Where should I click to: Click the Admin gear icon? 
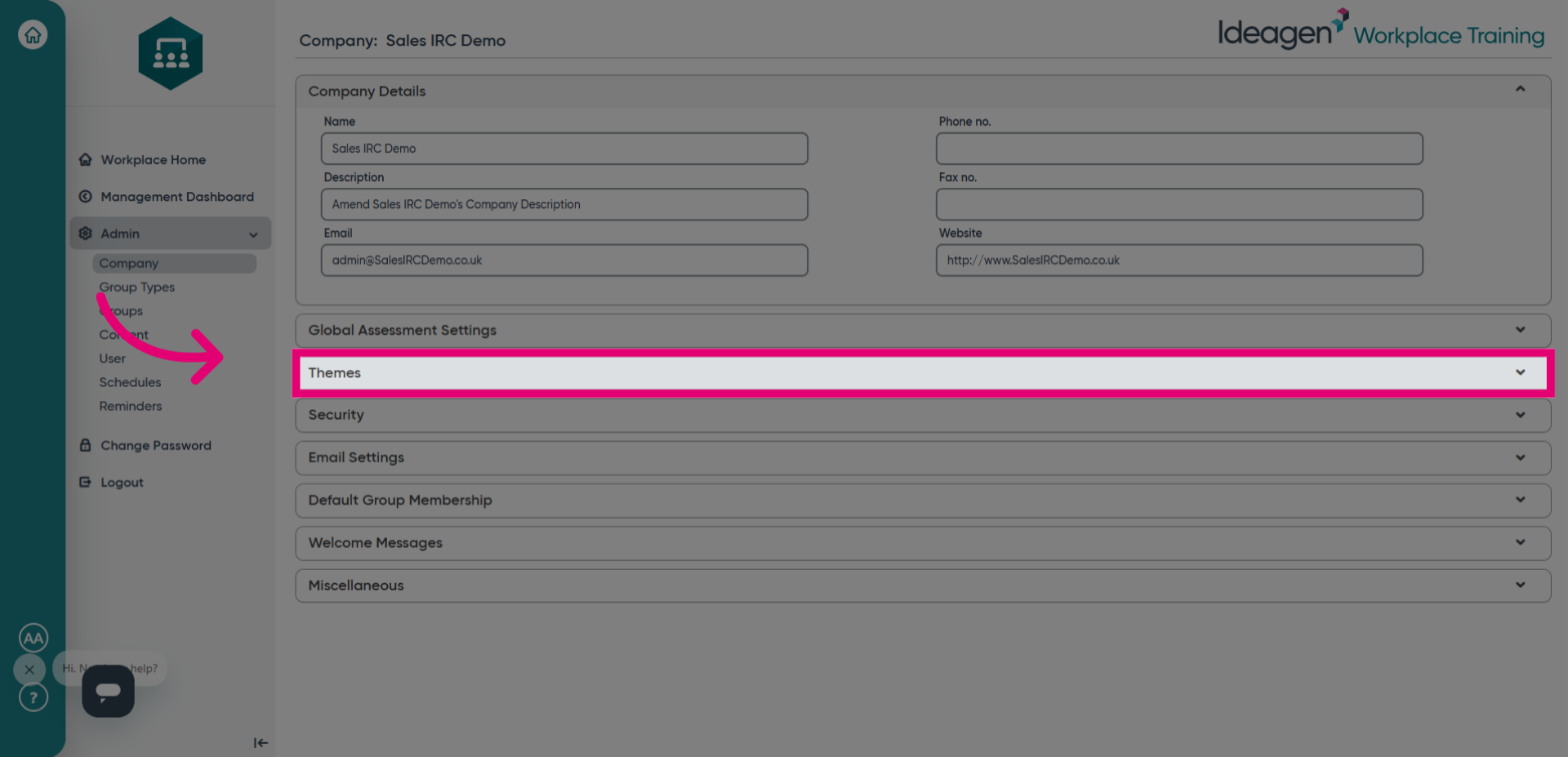pyautogui.click(x=85, y=233)
